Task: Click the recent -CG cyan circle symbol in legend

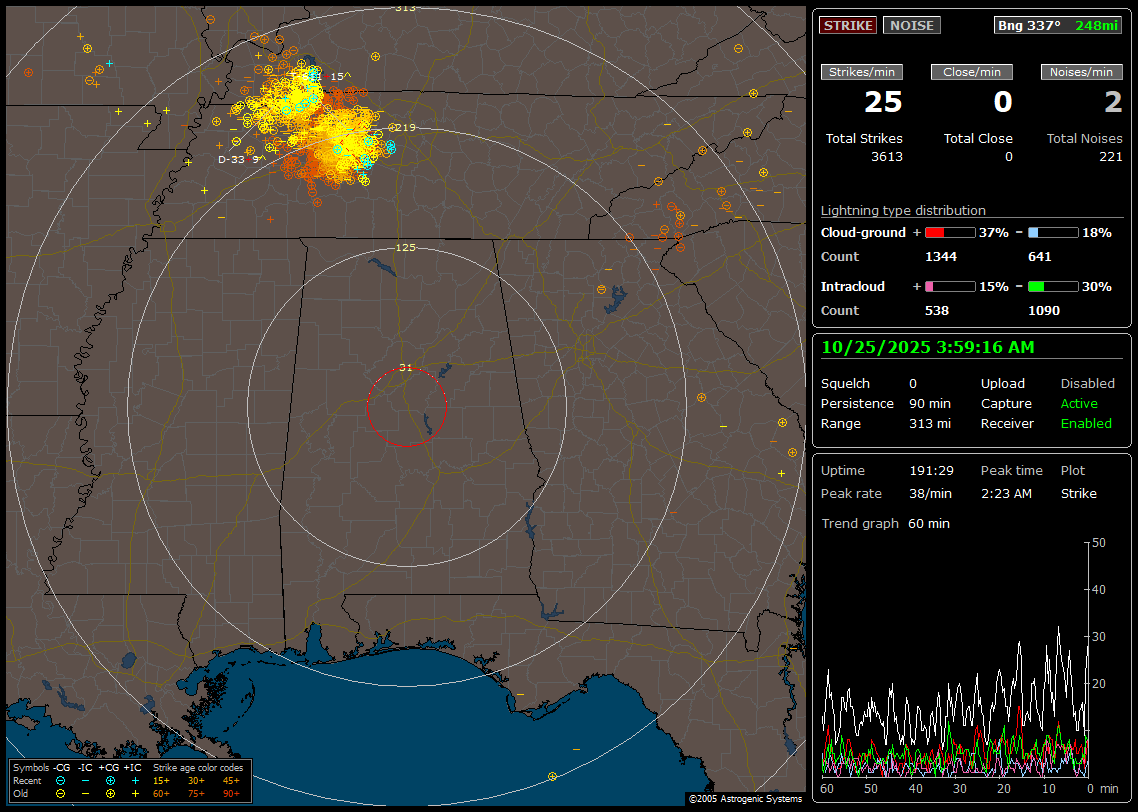Action: coord(61,780)
